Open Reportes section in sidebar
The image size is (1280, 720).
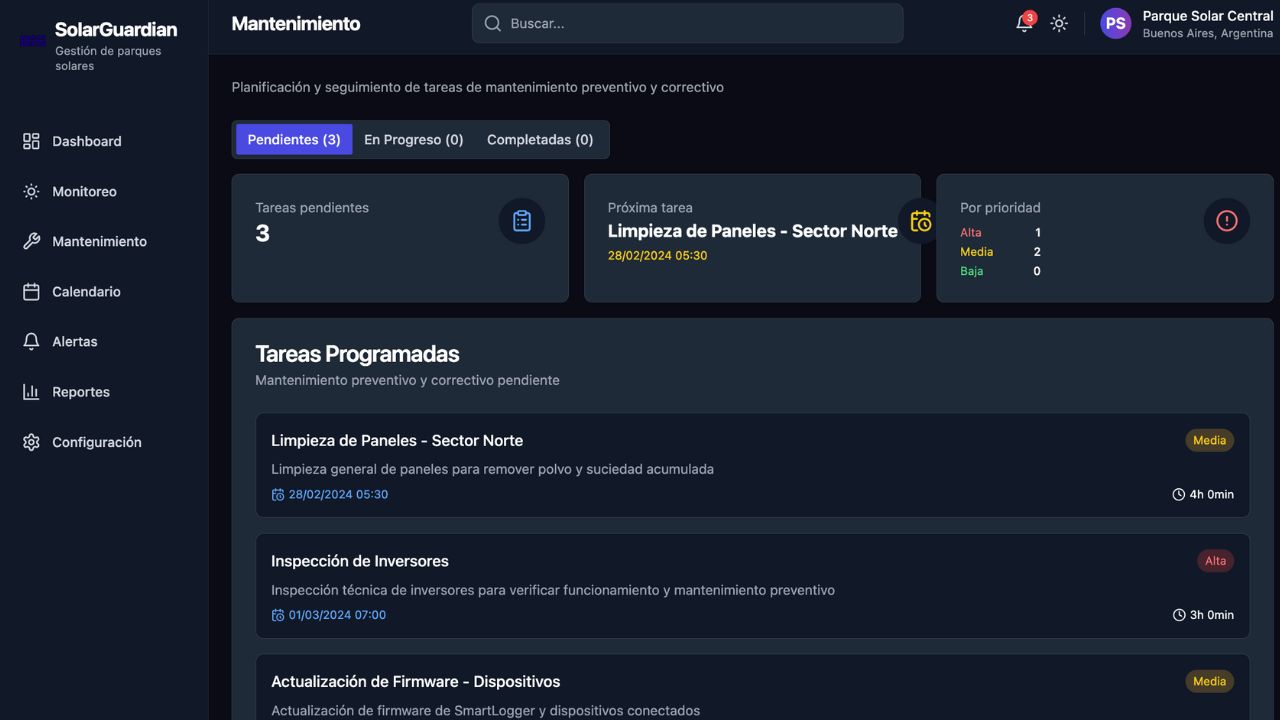click(104, 392)
